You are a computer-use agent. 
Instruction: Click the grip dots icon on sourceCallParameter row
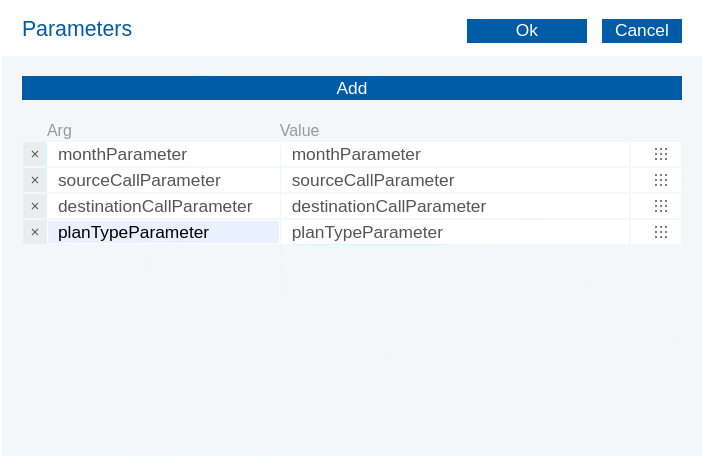[660, 180]
